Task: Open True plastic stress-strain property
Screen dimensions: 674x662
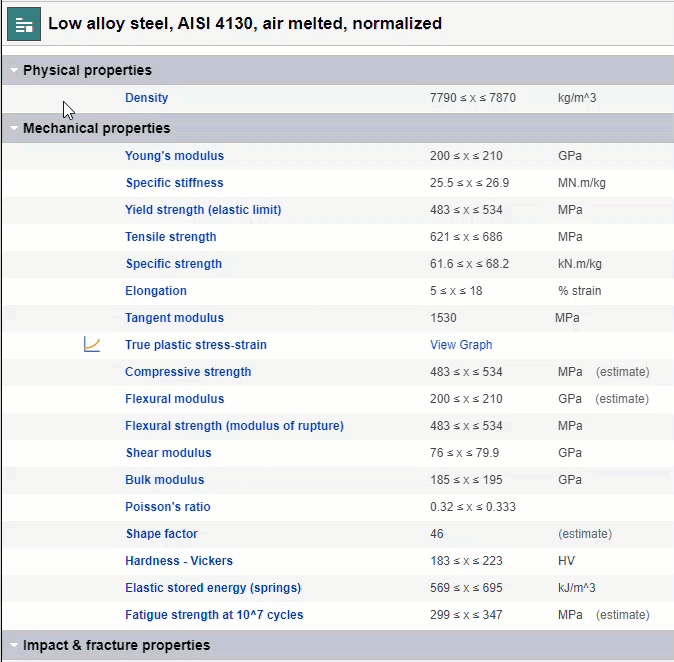Action: coord(195,345)
